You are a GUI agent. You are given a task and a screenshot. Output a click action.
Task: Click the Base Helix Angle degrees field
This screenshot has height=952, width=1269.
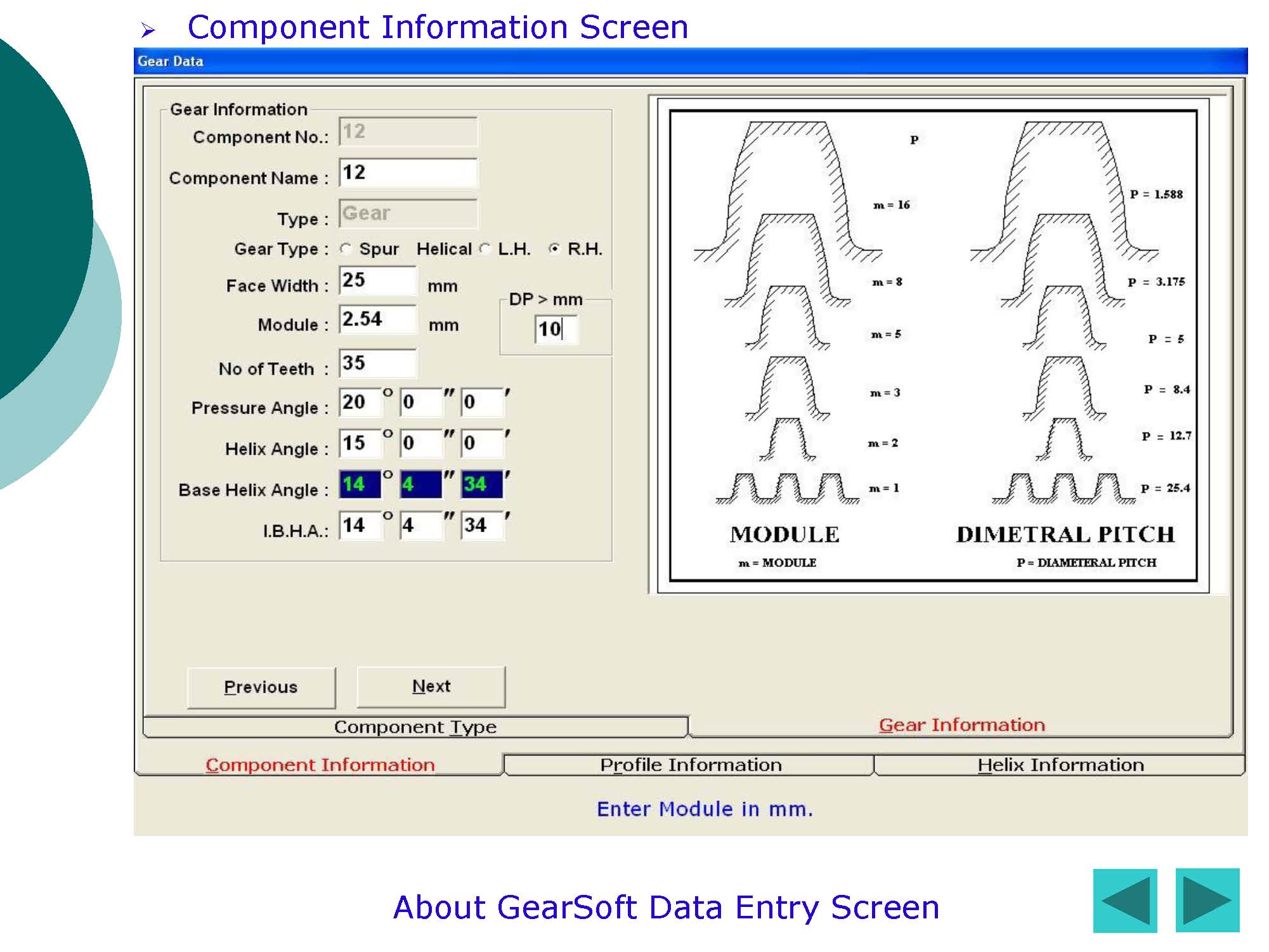point(360,485)
